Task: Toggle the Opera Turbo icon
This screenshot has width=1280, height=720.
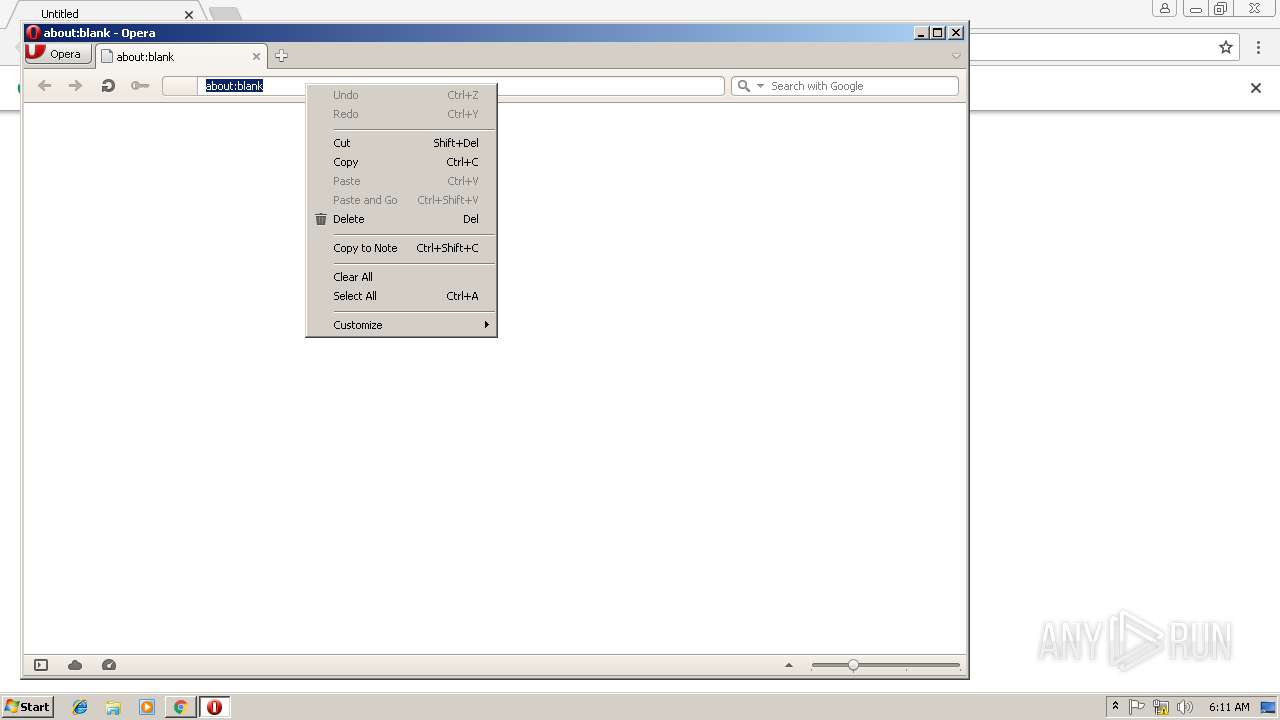Action: tap(109, 665)
